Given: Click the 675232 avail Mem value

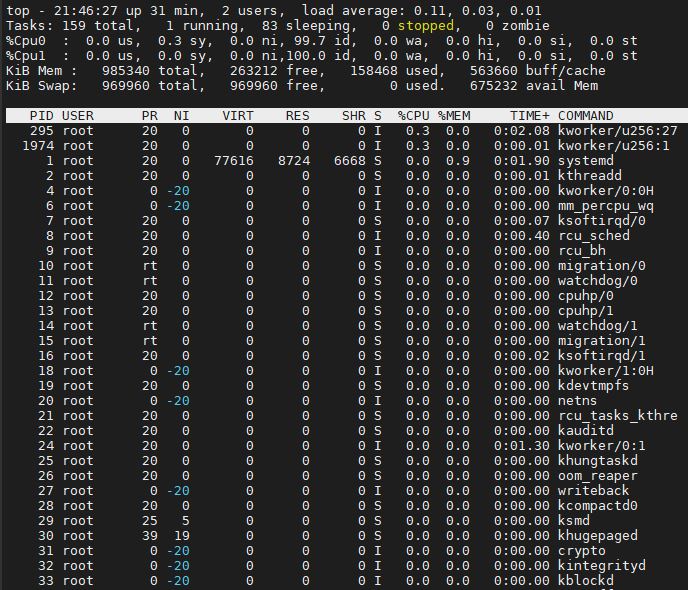Looking at the screenshot, I should (494, 86).
